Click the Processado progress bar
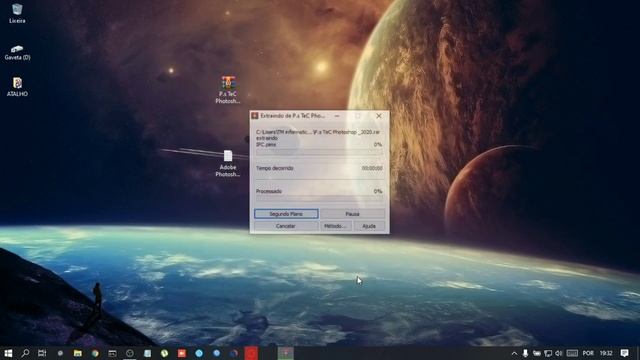The image size is (640, 360). coord(319,198)
